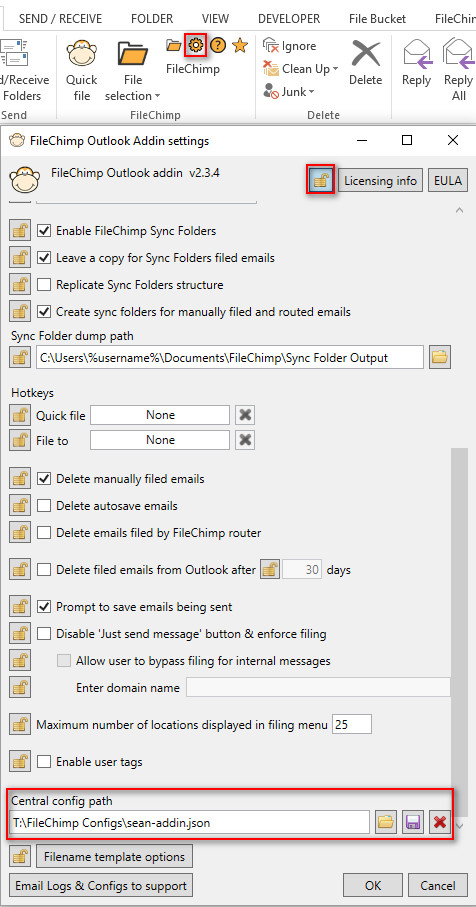Check Delete autosave emails
The image size is (476, 907).
tap(44, 506)
